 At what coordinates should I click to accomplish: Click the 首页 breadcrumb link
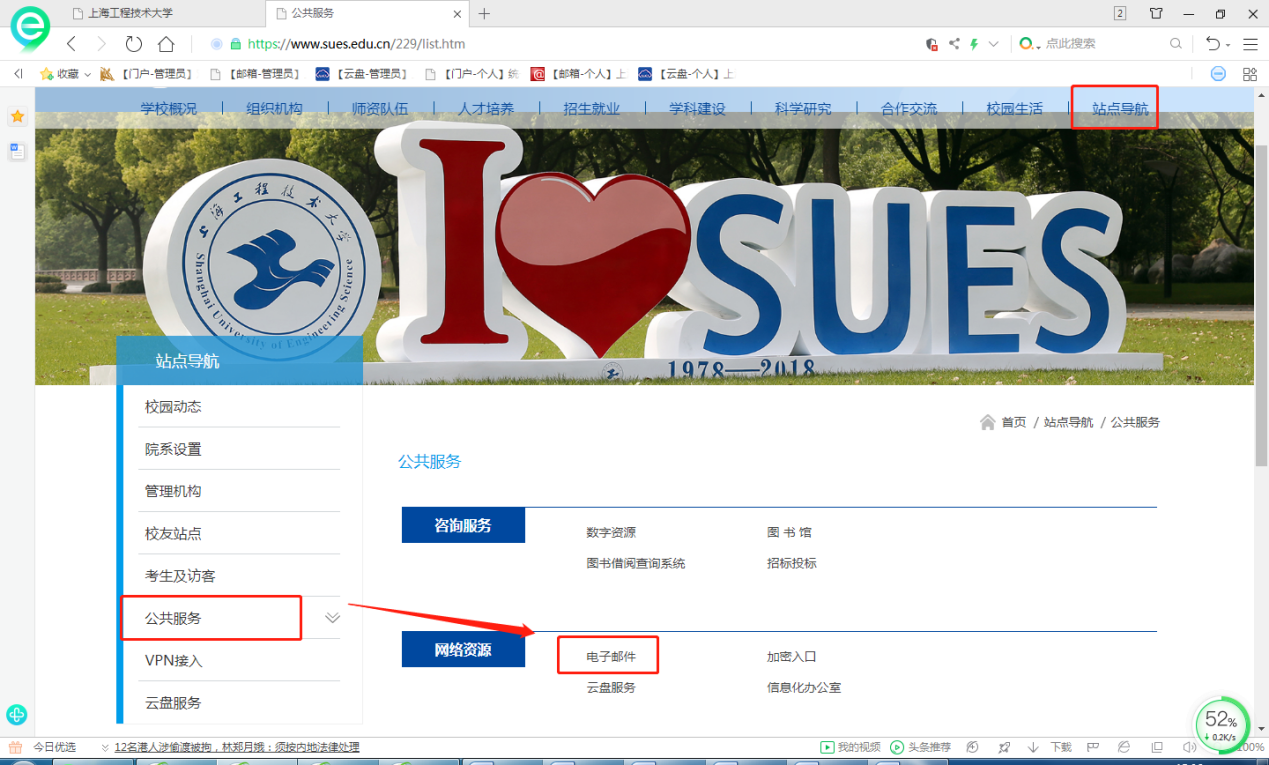pyautogui.click(x=1014, y=422)
